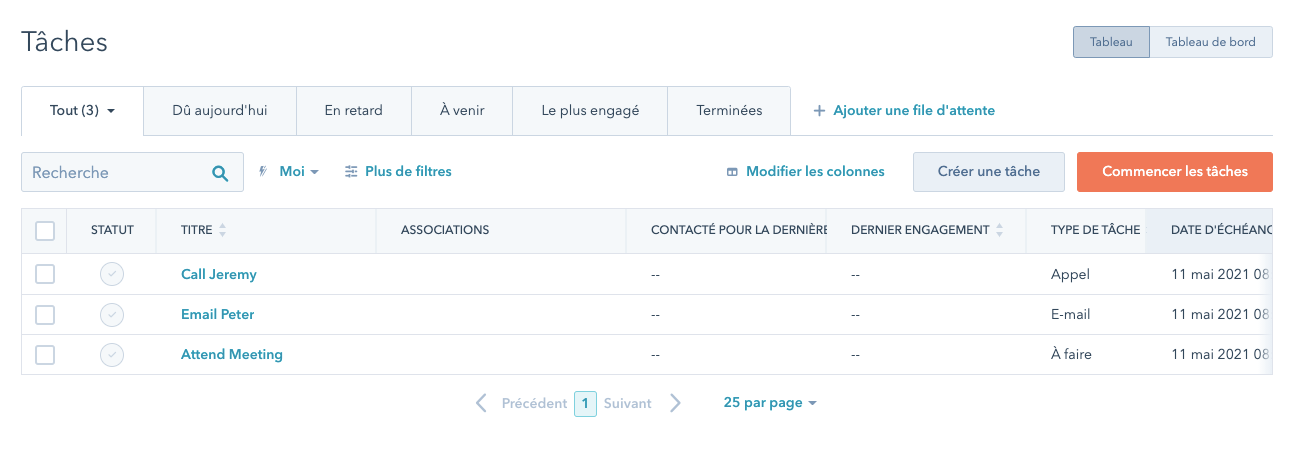This screenshot has height=452, width=1294.
Task: Sort by Dernier Engagement column arrows
Action: [x=999, y=230]
